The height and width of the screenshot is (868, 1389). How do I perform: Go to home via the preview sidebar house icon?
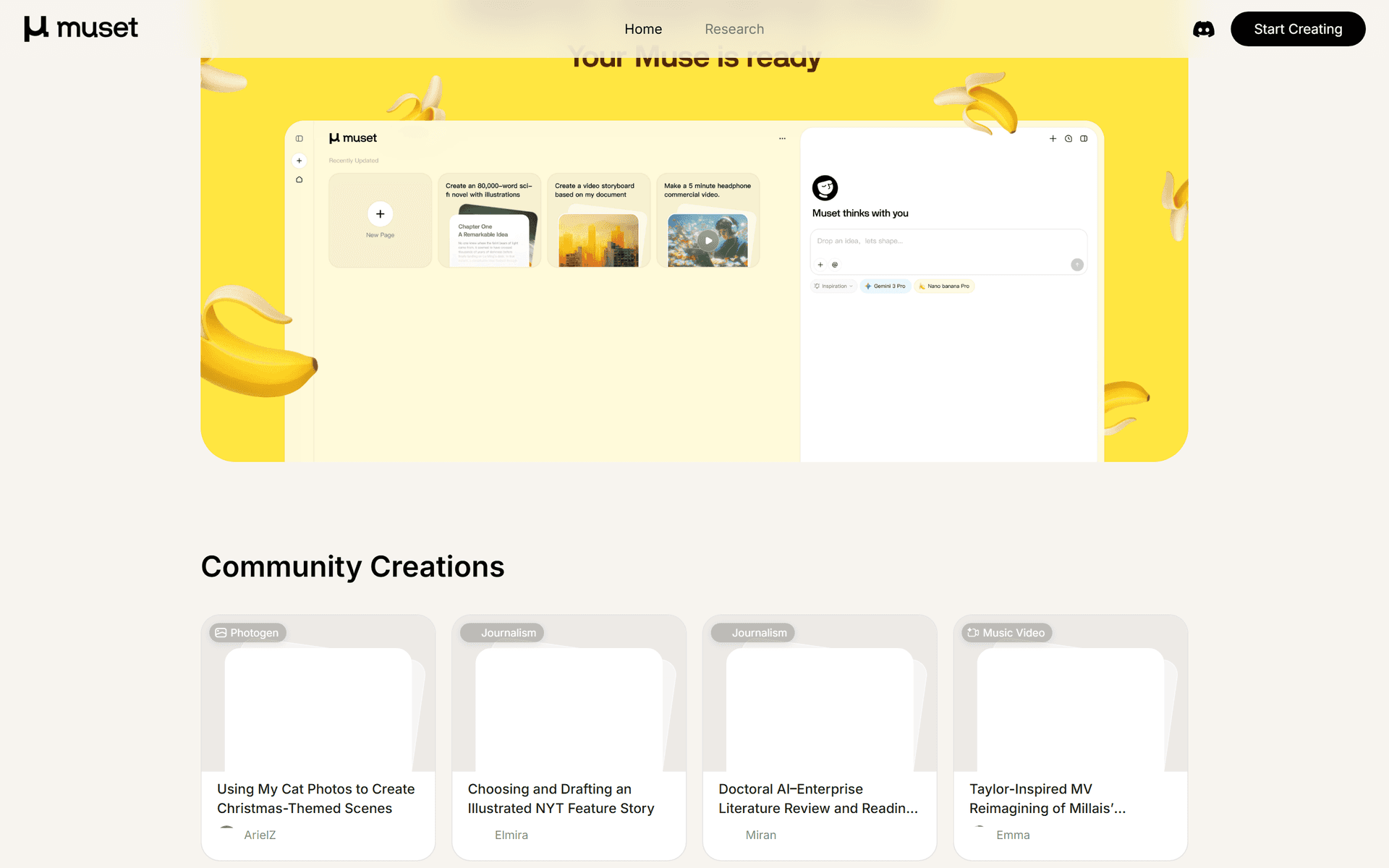tap(300, 179)
